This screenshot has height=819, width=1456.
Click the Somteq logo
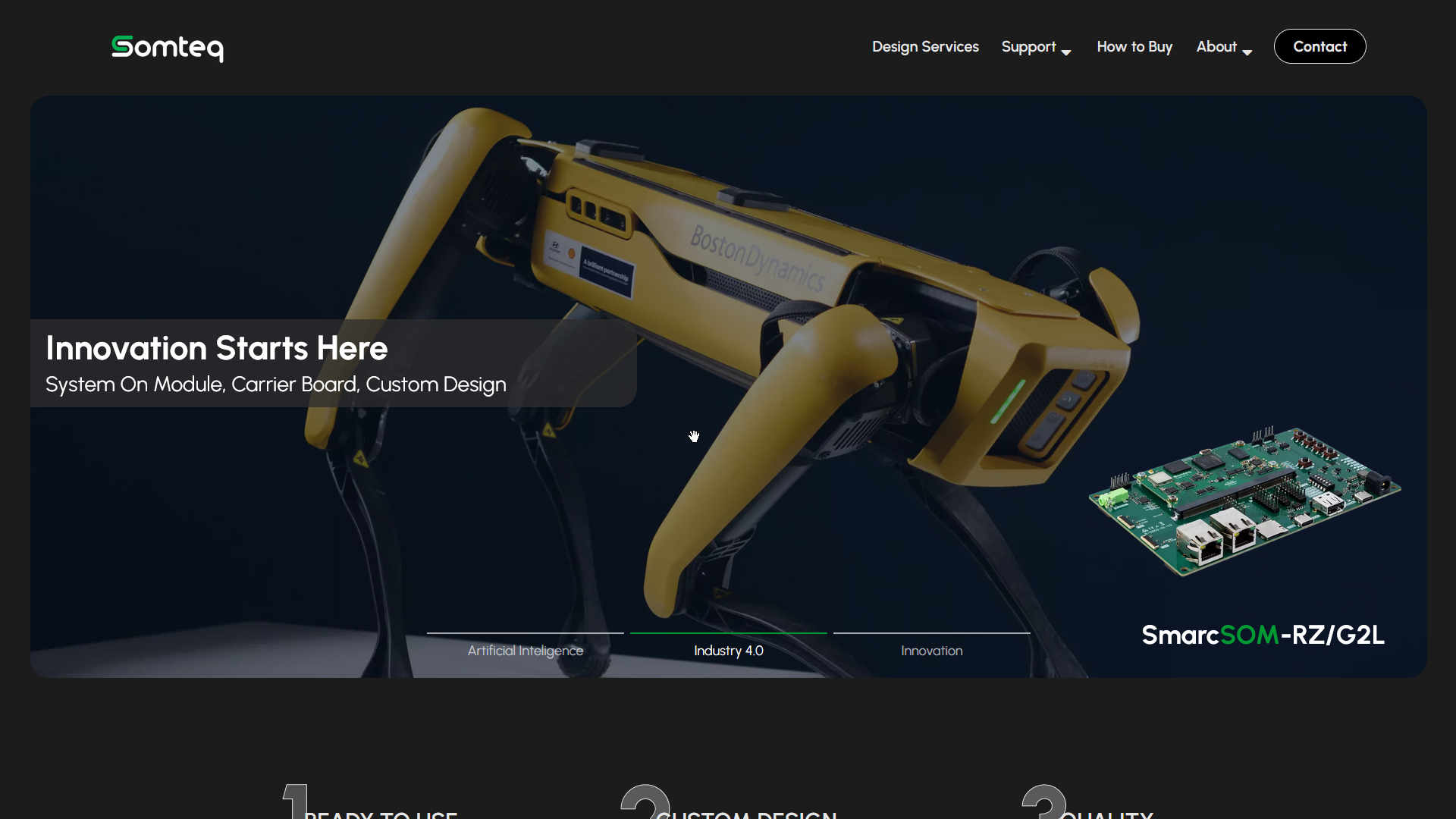[168, 48]
